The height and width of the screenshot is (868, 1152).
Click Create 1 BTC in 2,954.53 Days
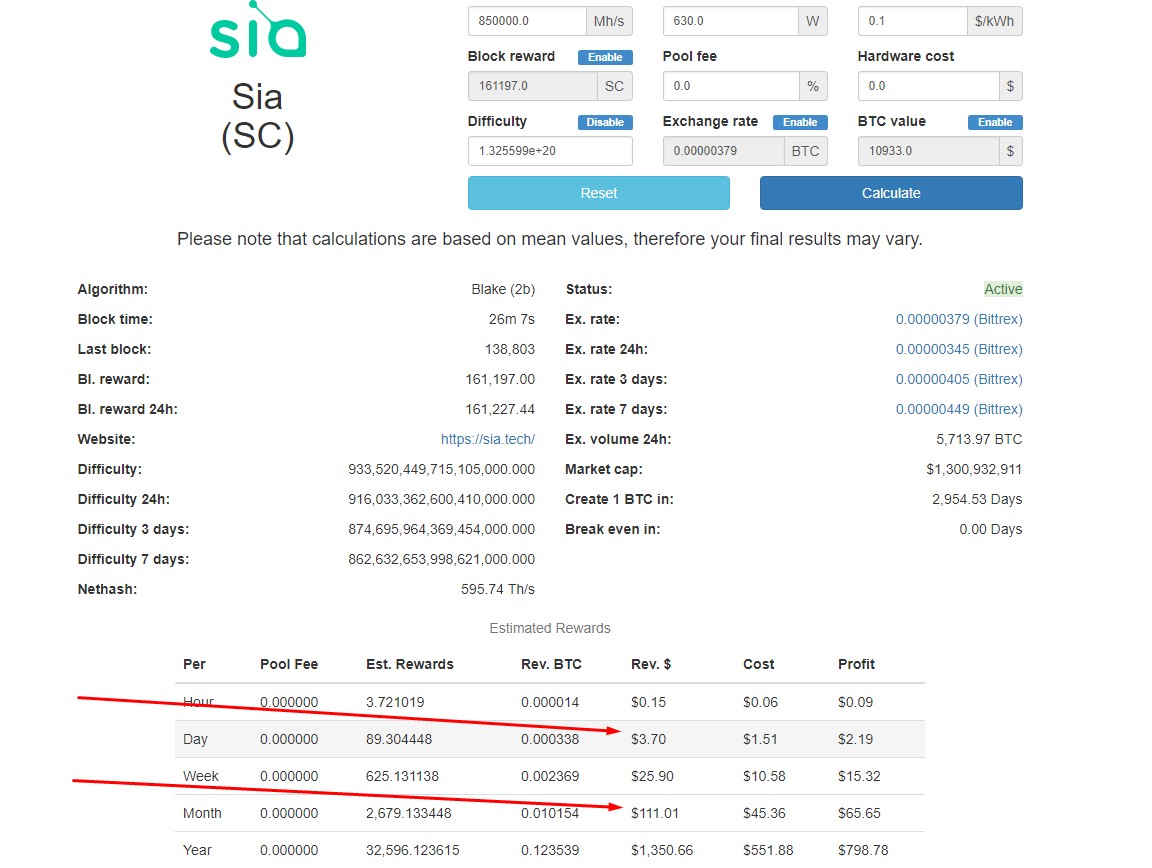[x=977, y=499]
